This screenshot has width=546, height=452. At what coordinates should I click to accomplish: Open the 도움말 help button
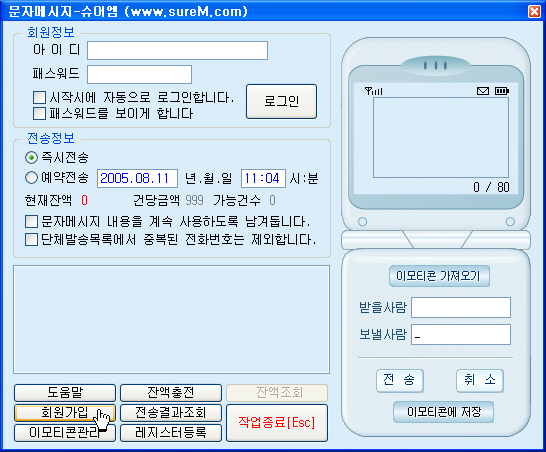coord(65,393)
